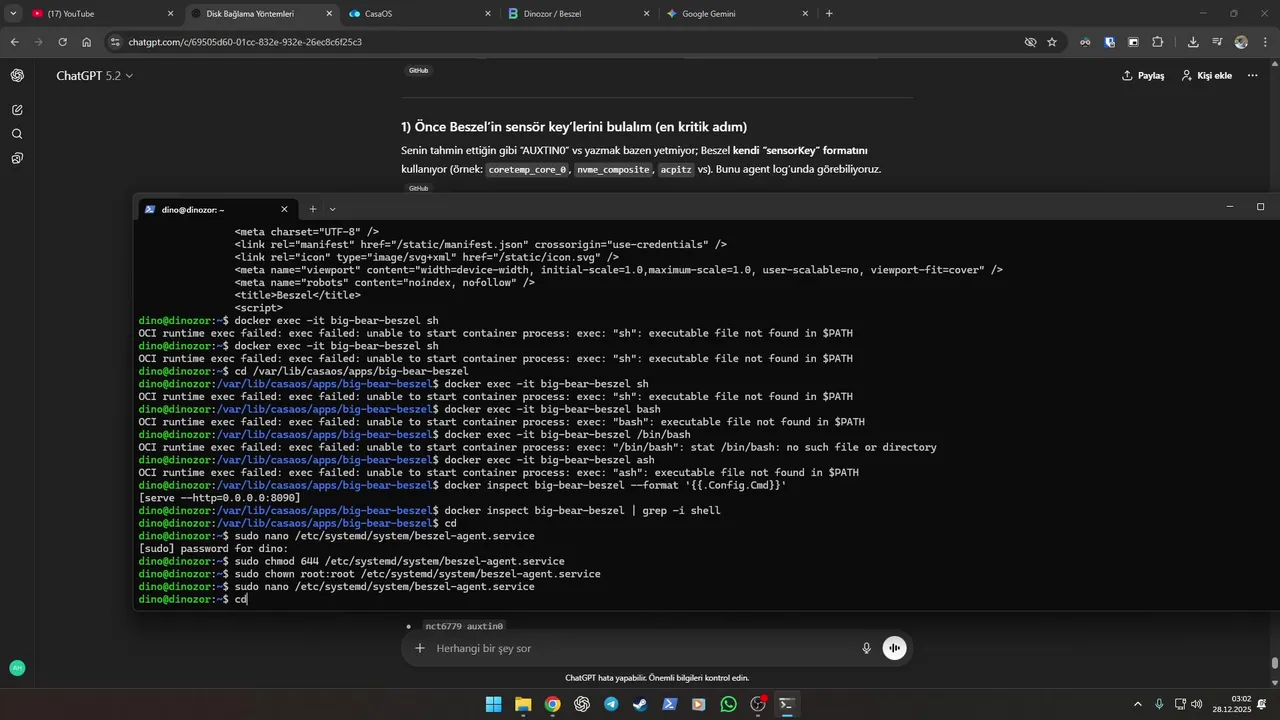Open File Explorer from the taskbar
The image size is (1280, 720).
522,704
